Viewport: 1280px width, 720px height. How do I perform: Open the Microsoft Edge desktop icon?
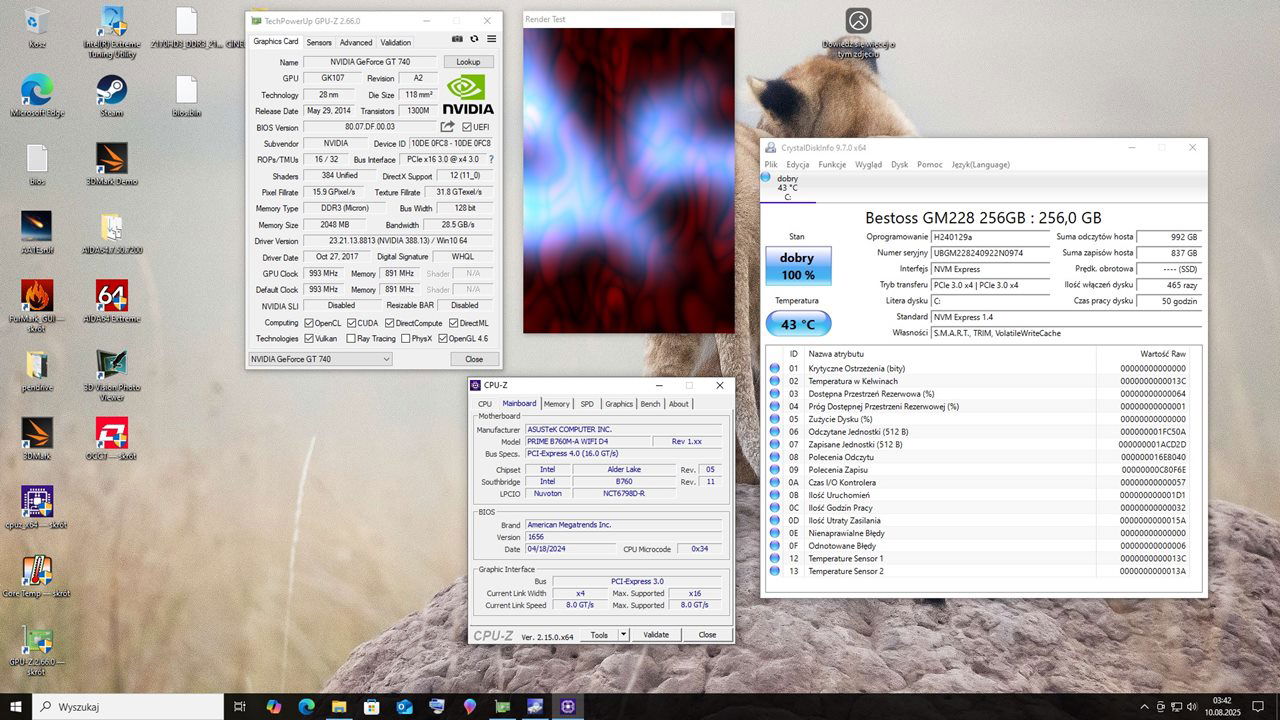[x=37, y=96]
